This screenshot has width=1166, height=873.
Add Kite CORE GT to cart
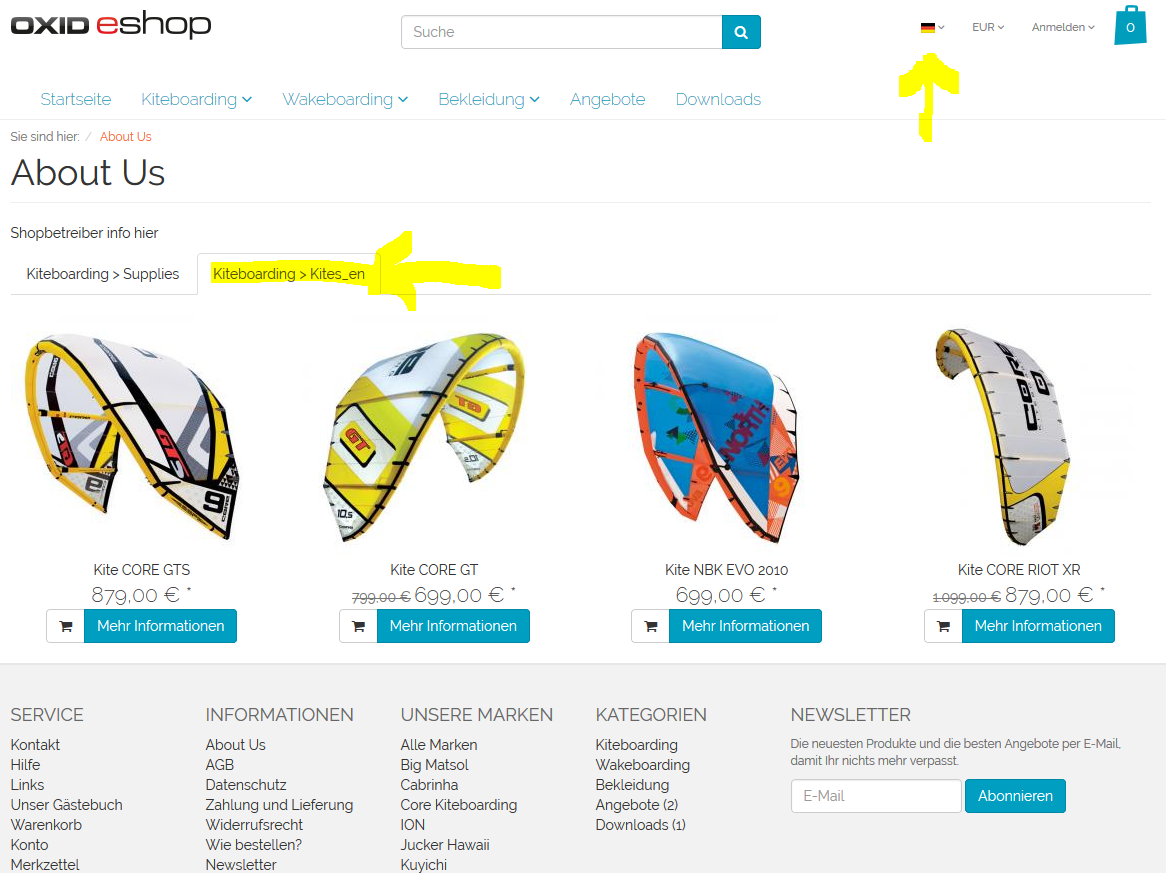coord(358,626)
